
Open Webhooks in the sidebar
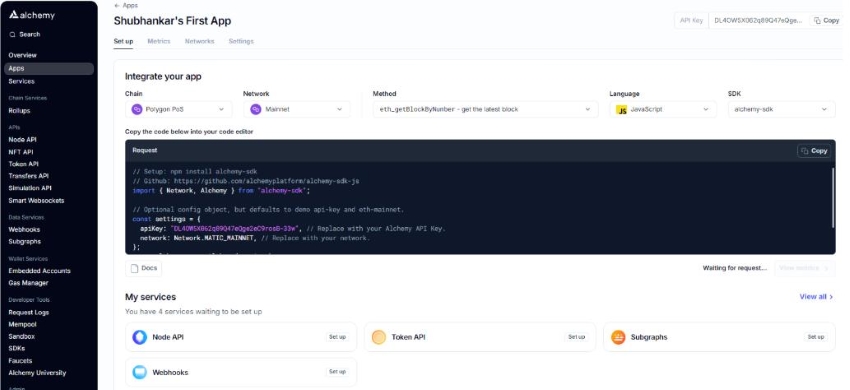24,229
